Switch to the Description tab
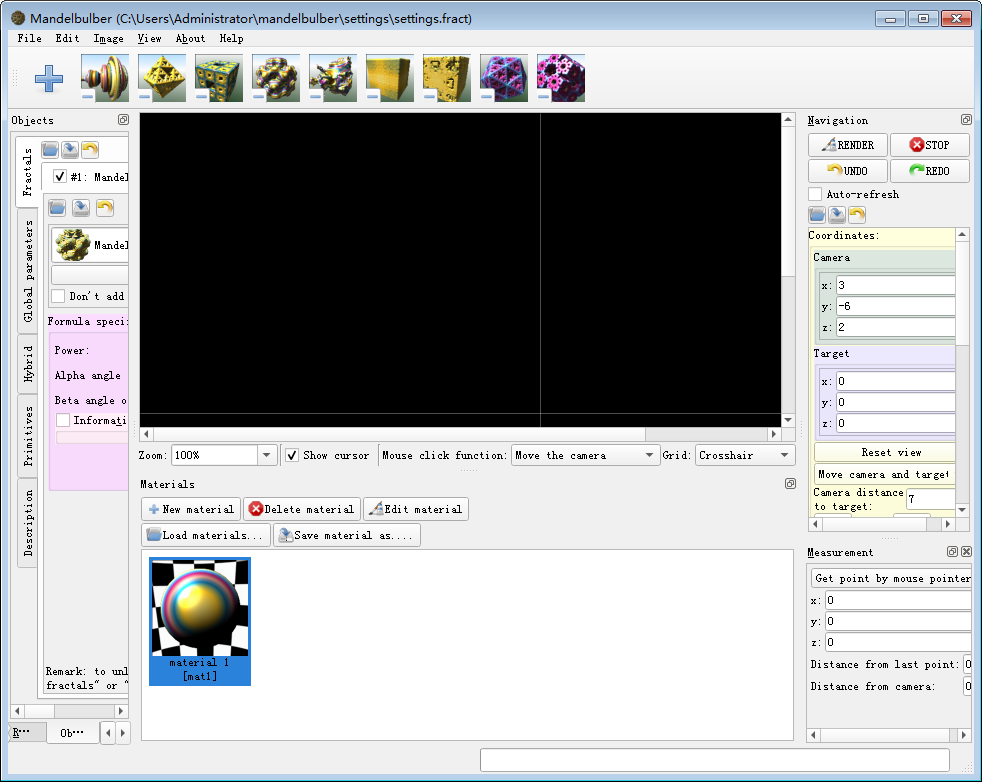The image size is (982, 782). tap(28, 523)
